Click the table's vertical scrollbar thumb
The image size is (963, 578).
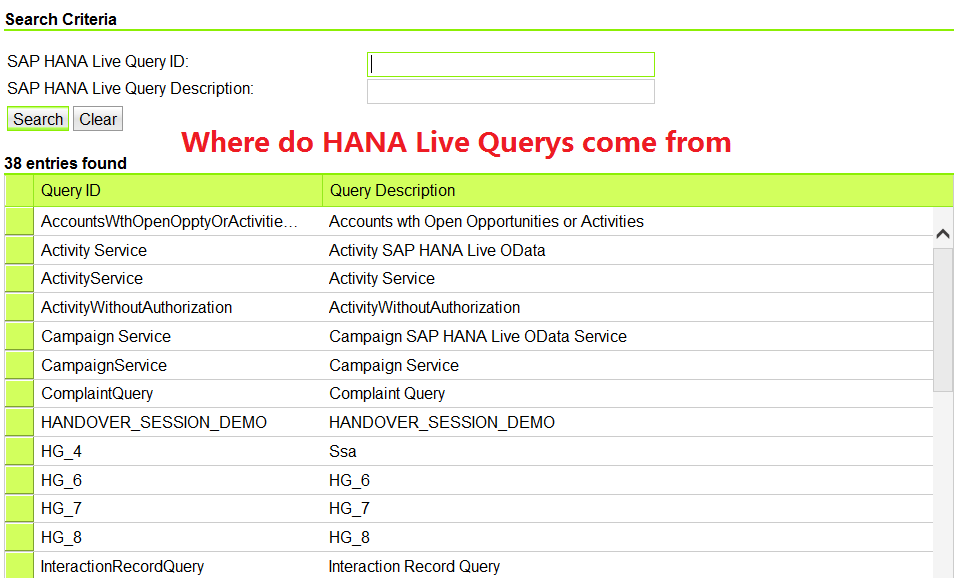[943, 319]
